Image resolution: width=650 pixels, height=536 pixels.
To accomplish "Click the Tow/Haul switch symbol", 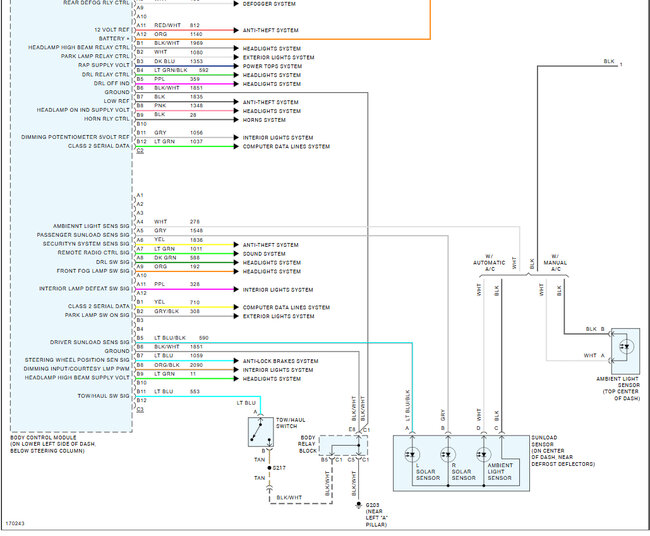I will [261, 432].
